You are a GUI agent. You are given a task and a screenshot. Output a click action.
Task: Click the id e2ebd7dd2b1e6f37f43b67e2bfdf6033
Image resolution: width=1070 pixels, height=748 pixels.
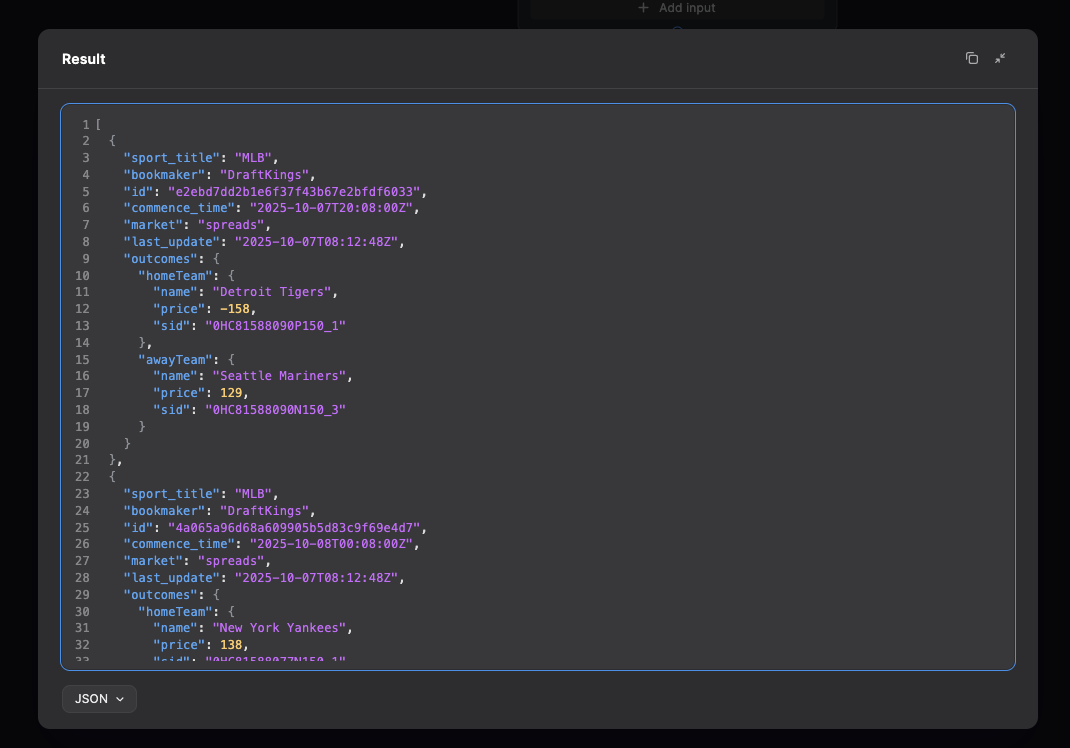(294, 192)
